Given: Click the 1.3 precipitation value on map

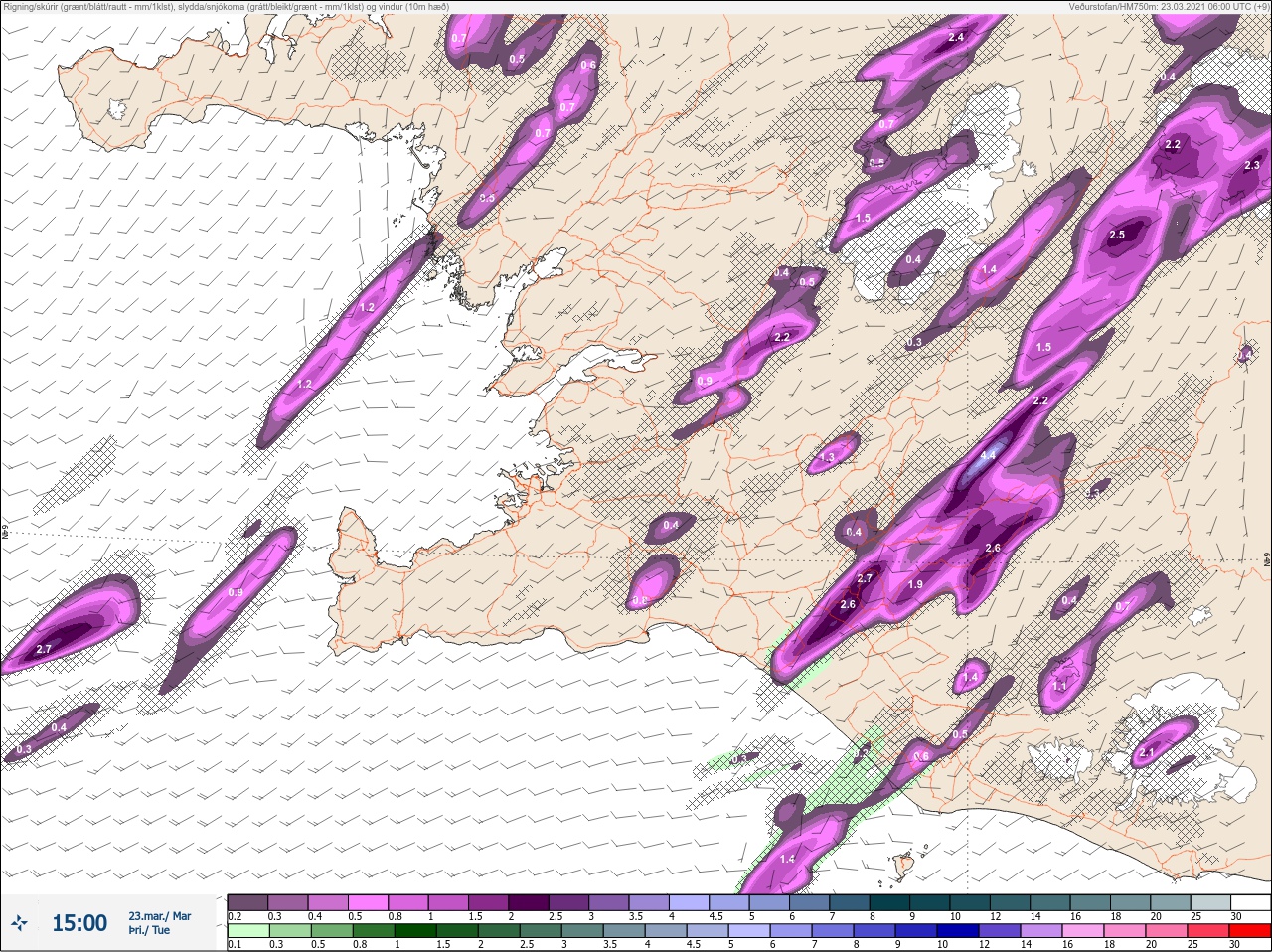Looking at the screenshot, I should (827, 457).
